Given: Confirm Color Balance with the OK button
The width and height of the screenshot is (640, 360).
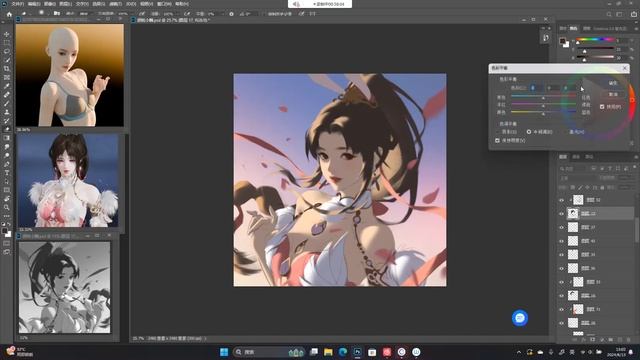Looking at the screenshot, I should pyautogui.click(x=613, y=83).
